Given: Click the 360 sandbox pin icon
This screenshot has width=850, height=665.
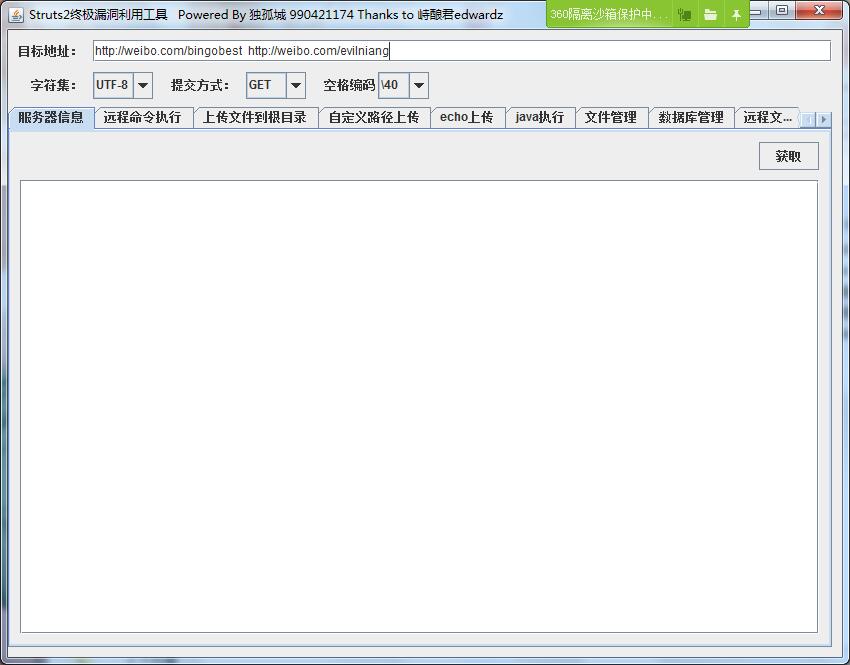Looking at the screenshot, I should tap(736, 15).
